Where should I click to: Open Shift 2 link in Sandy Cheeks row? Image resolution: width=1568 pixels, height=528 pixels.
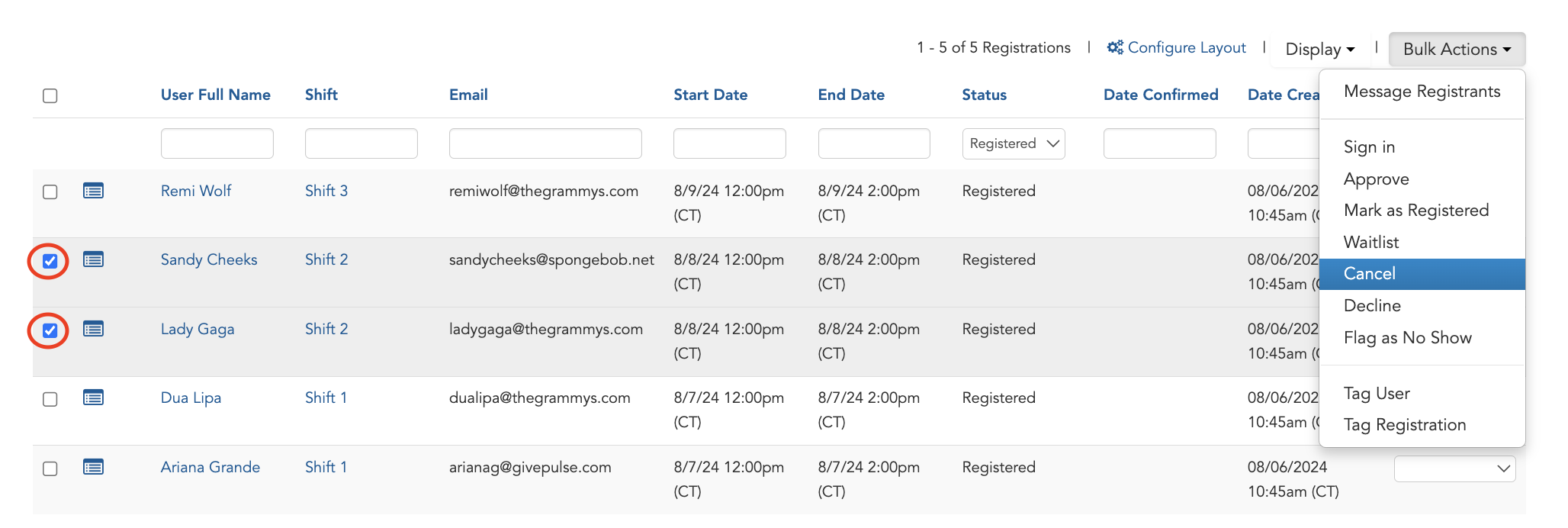point(326,259)
